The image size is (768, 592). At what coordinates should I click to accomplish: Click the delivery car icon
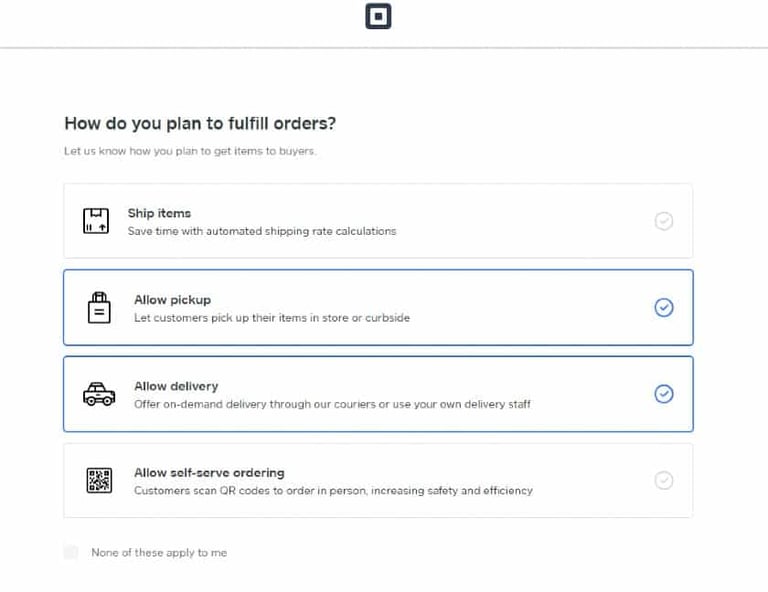click(x=98, y=394)
